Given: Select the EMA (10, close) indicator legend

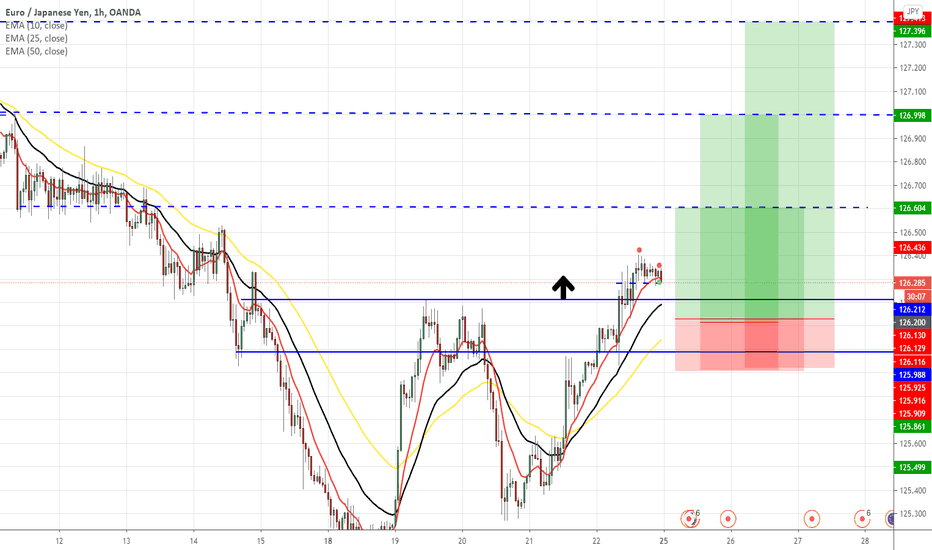Looking at the screenshot, I should point(36,26).
